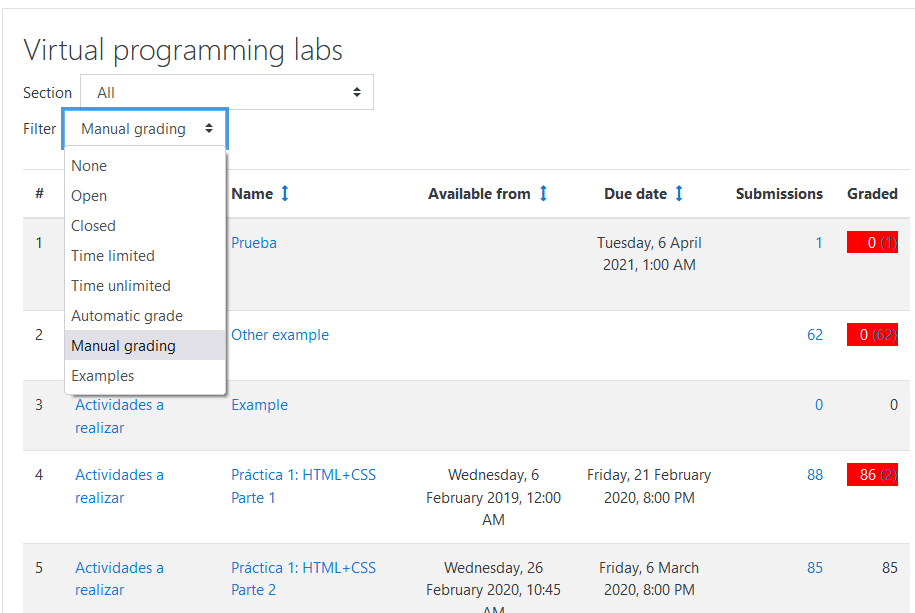
Task: View the 62 submissions for Other example
Action: [x=815, y=335]
